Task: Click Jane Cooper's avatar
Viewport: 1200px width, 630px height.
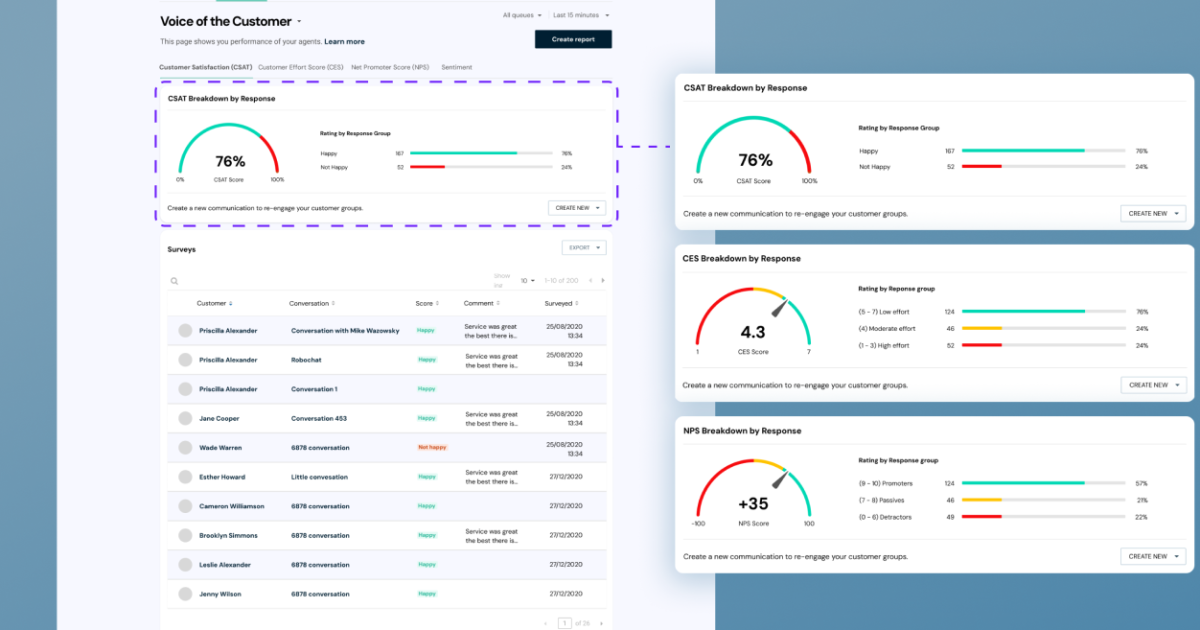Action: 185,418
